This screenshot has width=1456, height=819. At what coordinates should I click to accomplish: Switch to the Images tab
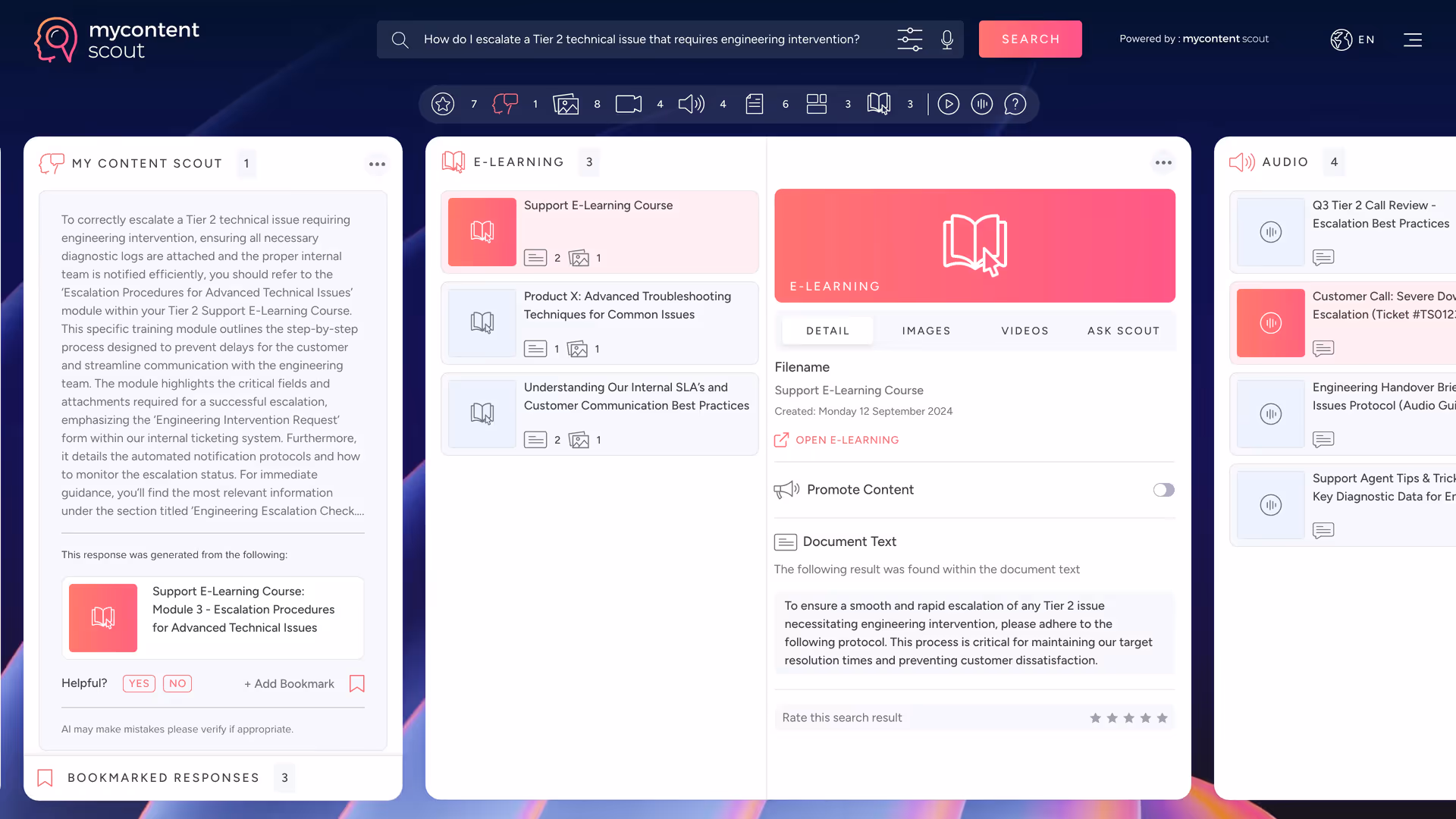click(x=926, y=331)
